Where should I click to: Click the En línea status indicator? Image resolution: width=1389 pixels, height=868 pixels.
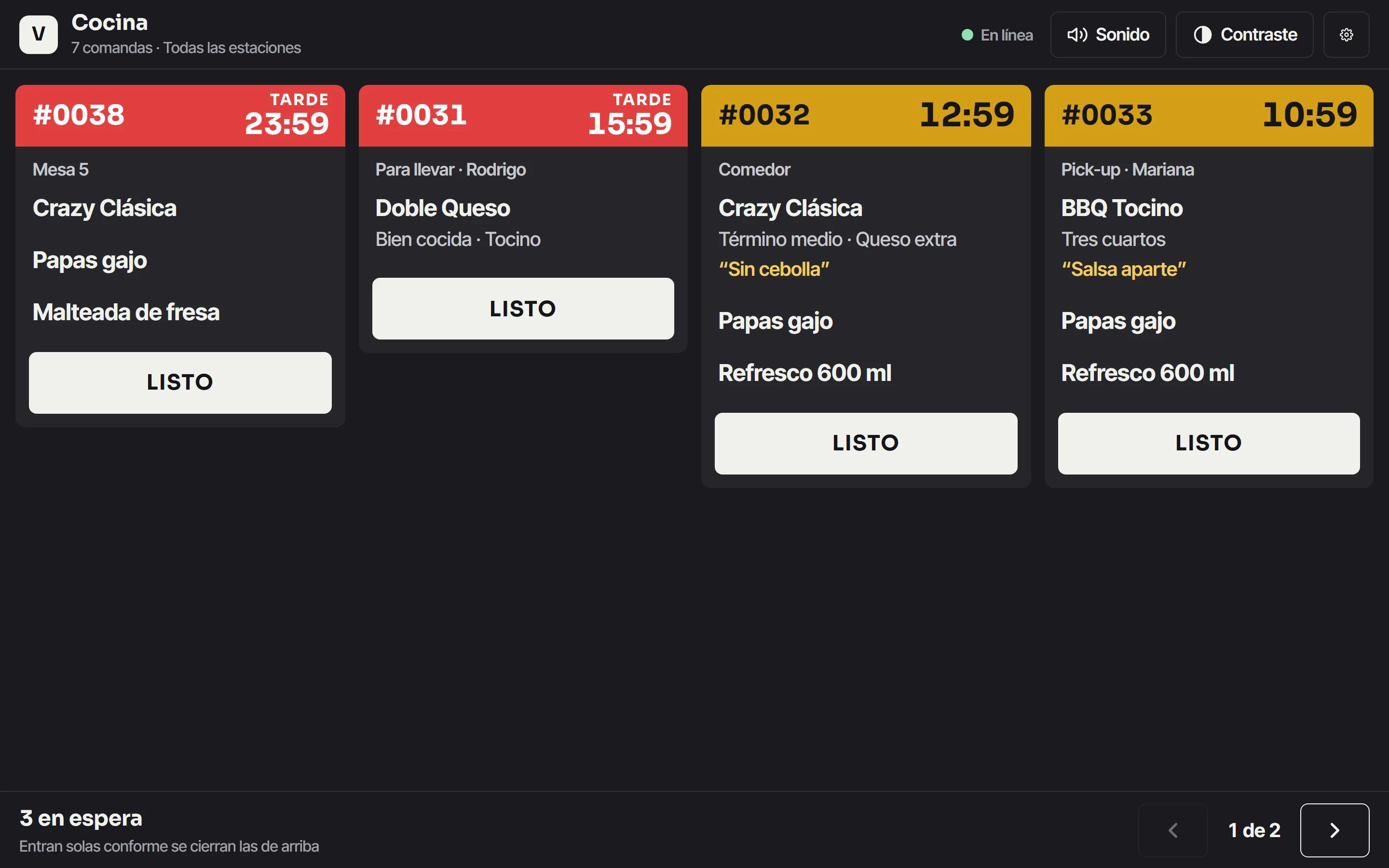(997, 35)
